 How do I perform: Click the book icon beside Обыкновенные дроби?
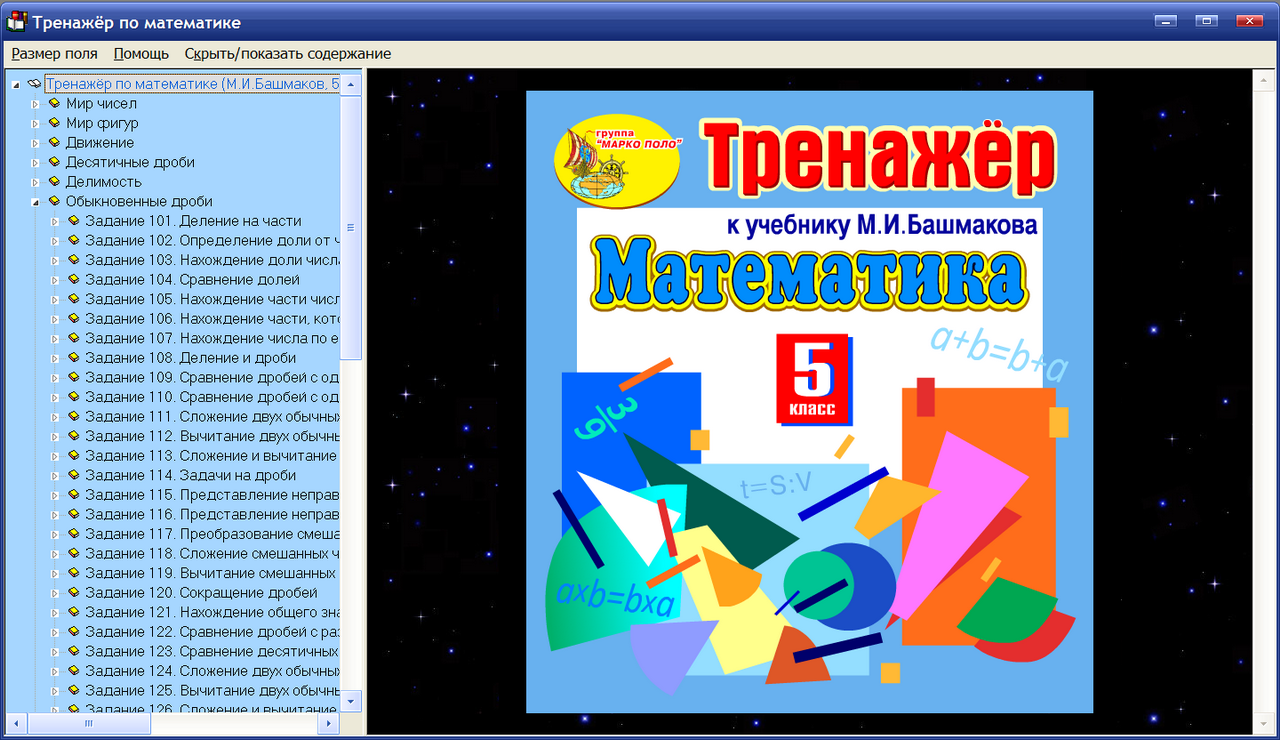[x=54, y=201]
